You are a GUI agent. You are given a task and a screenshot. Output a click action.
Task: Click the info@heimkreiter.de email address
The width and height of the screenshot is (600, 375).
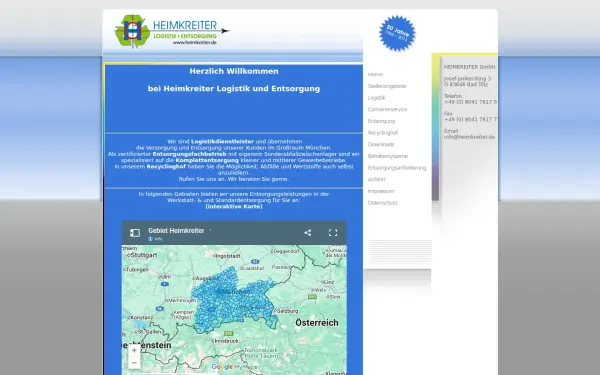(470, 137)
